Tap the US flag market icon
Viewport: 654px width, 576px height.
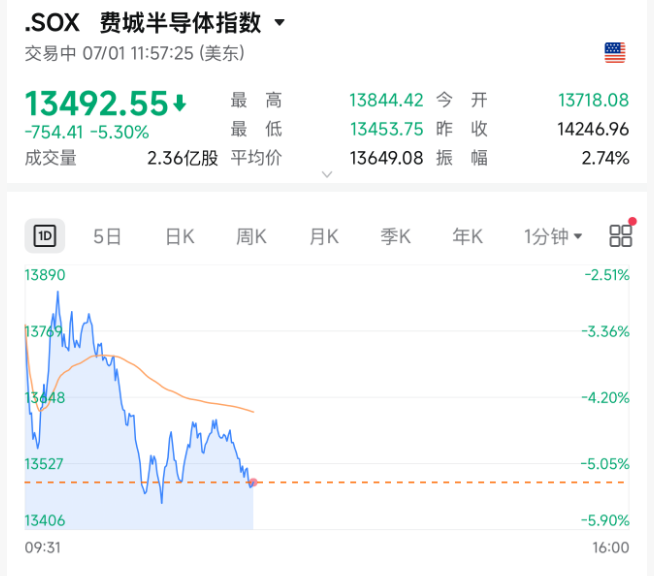[x=615, y=53]
